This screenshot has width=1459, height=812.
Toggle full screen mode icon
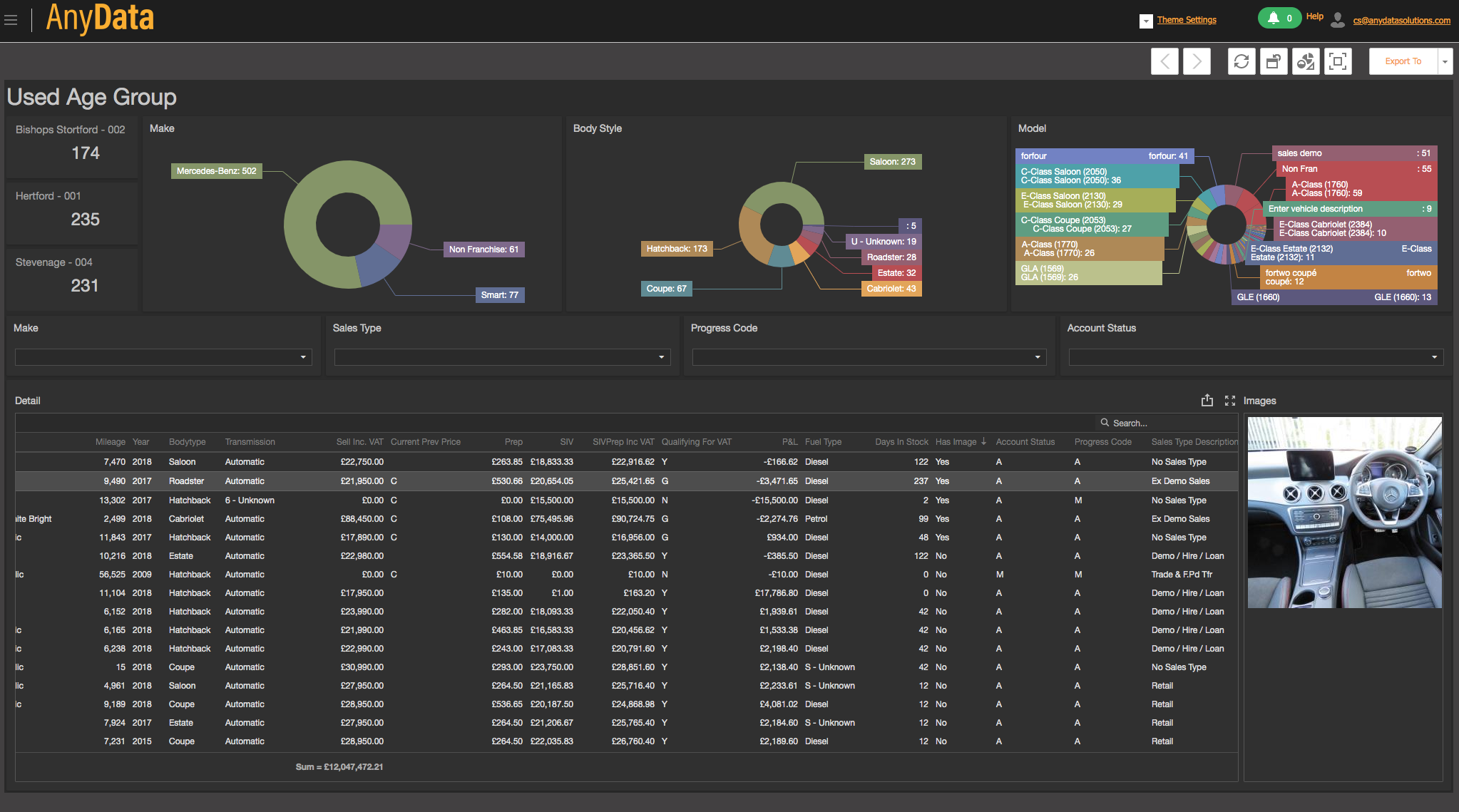(x=1338, y=61)
